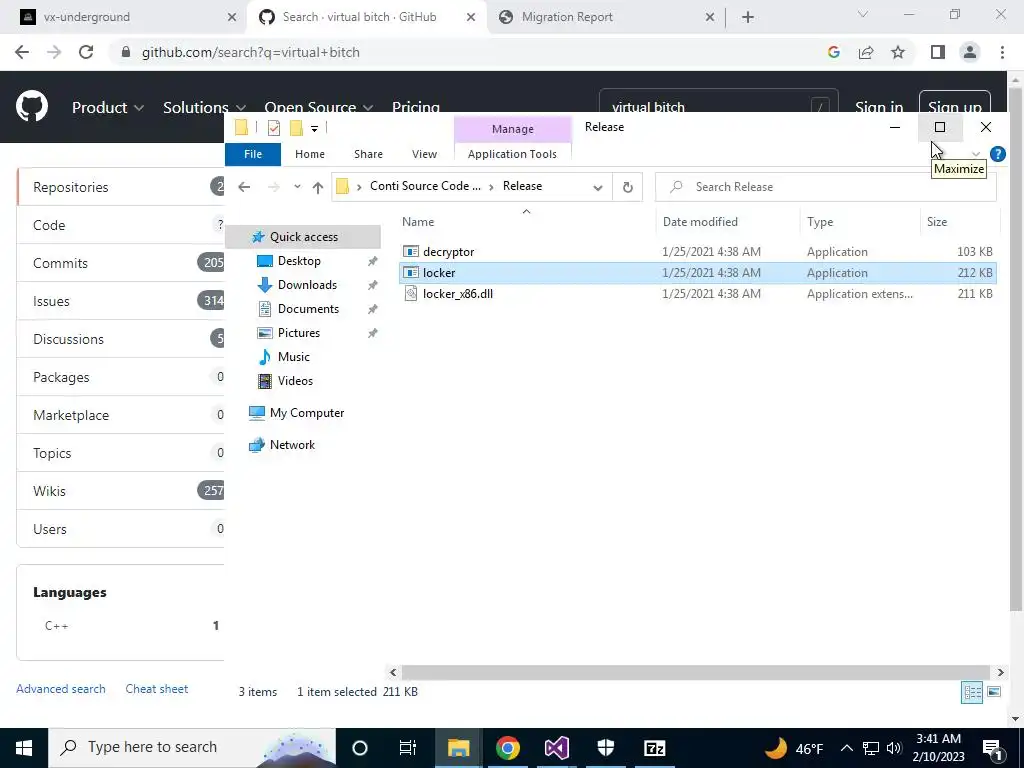Open GitHub home logo in Chrome
This screenshot has width=1024, height=768.
[32, 107]
